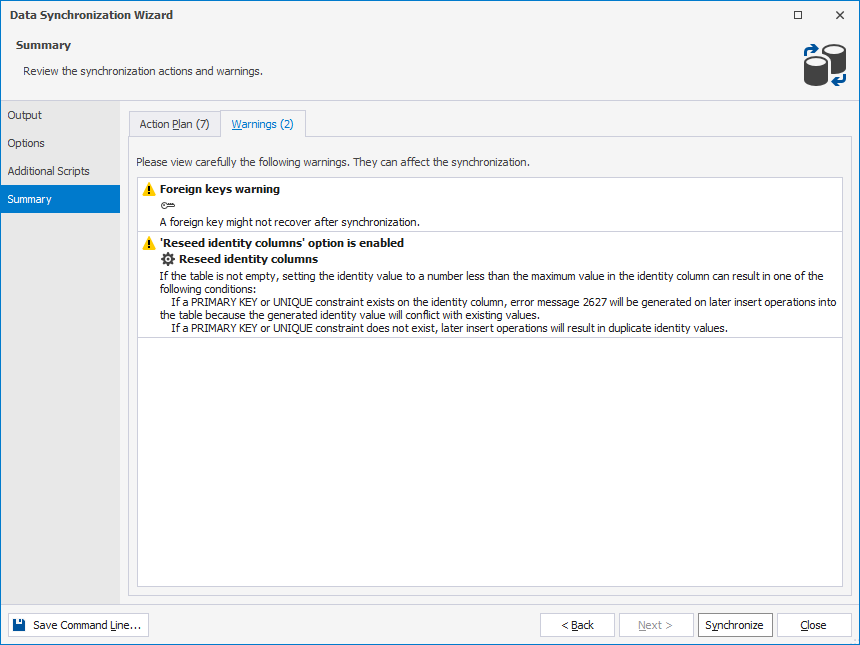Click the floppy disk icon on Save Command Line

[x=19, y=625]
